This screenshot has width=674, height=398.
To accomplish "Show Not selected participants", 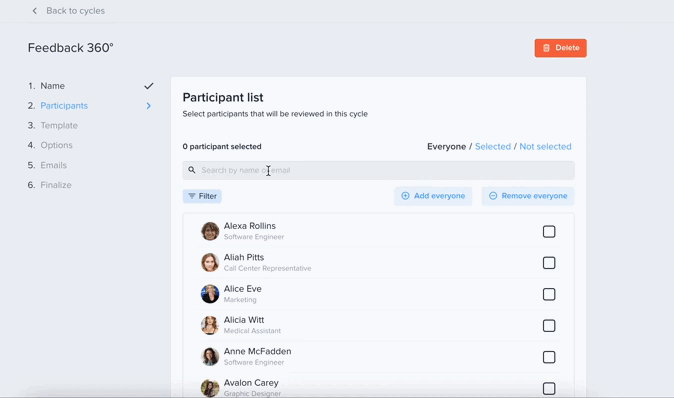I will 545,147.
